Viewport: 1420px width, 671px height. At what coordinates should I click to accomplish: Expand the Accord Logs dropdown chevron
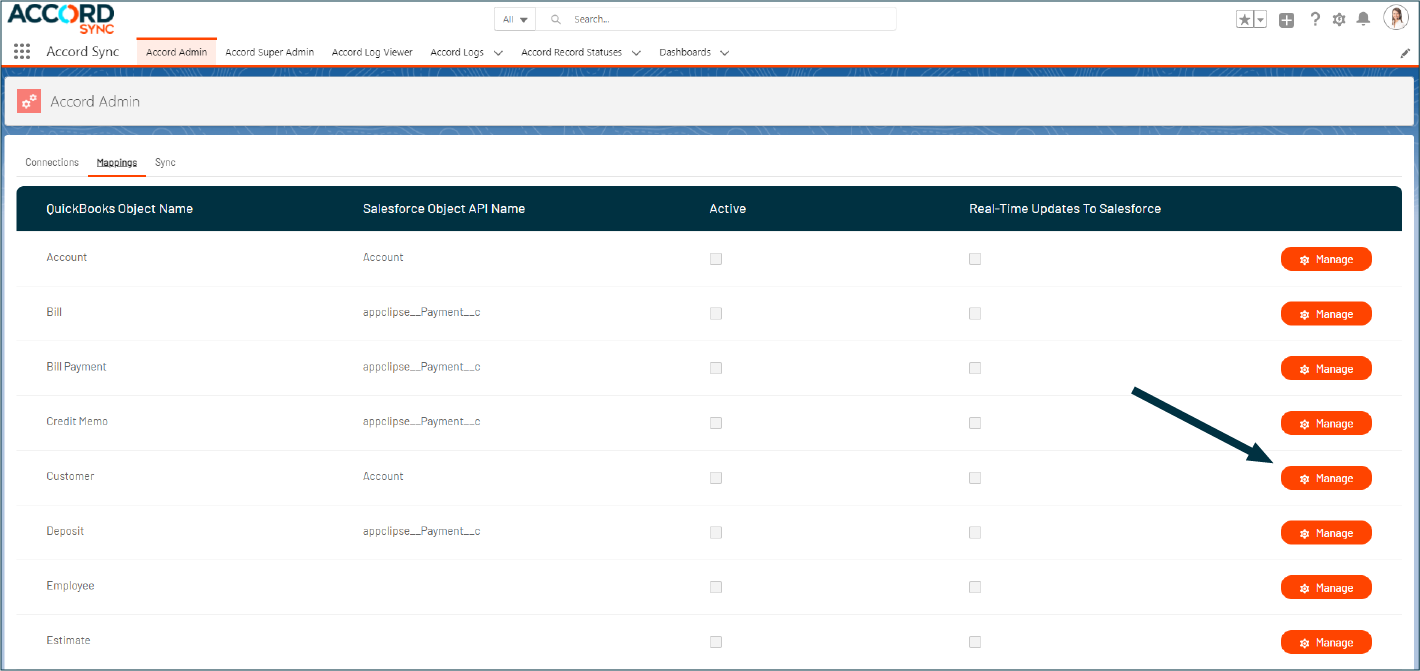click(x=498, y=53)
